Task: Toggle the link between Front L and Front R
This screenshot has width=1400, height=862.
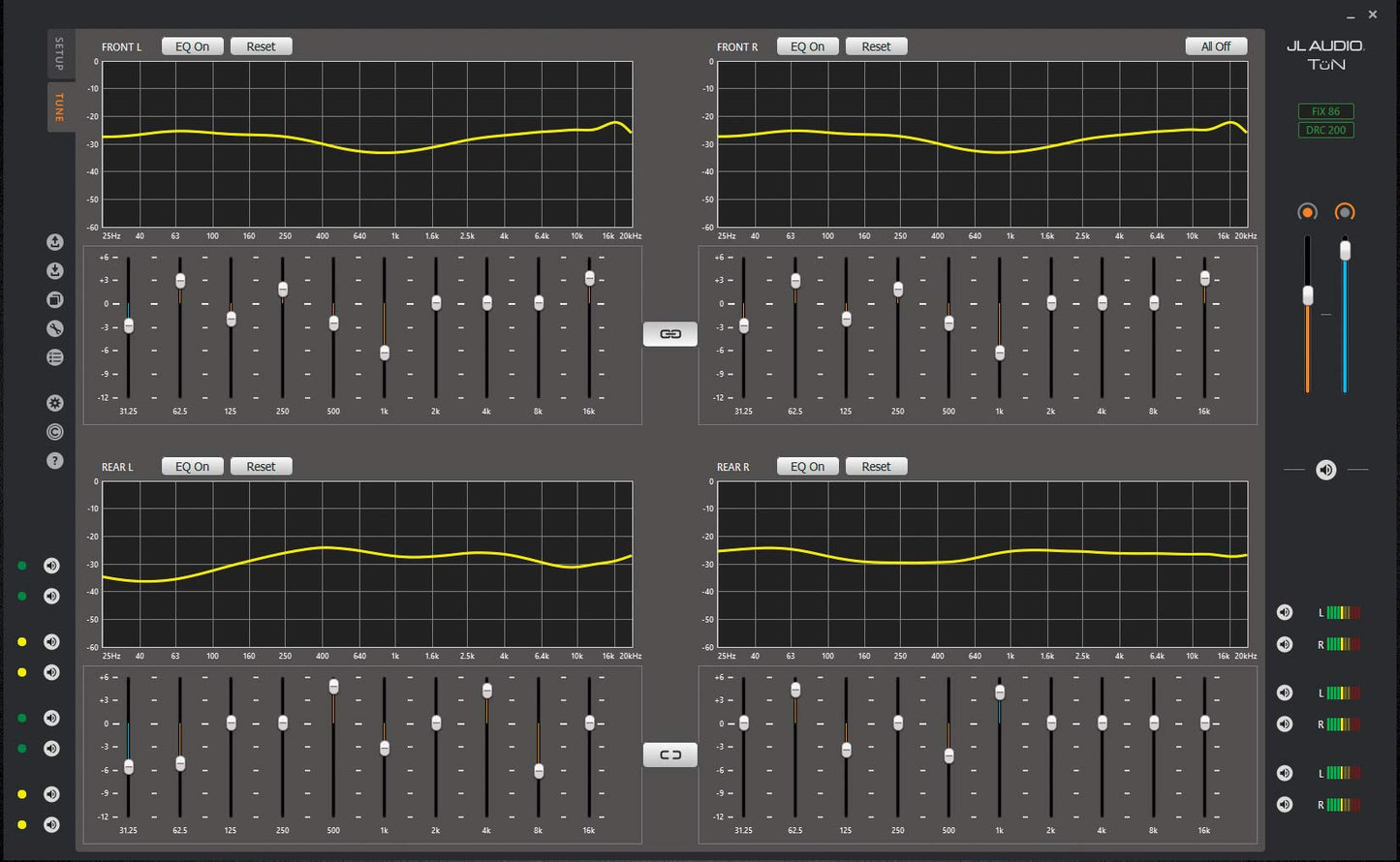Action: [669, 334]
